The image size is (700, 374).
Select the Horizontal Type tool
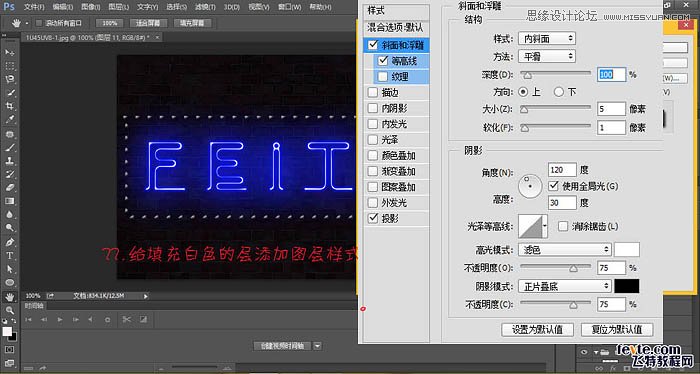[10, 256]
